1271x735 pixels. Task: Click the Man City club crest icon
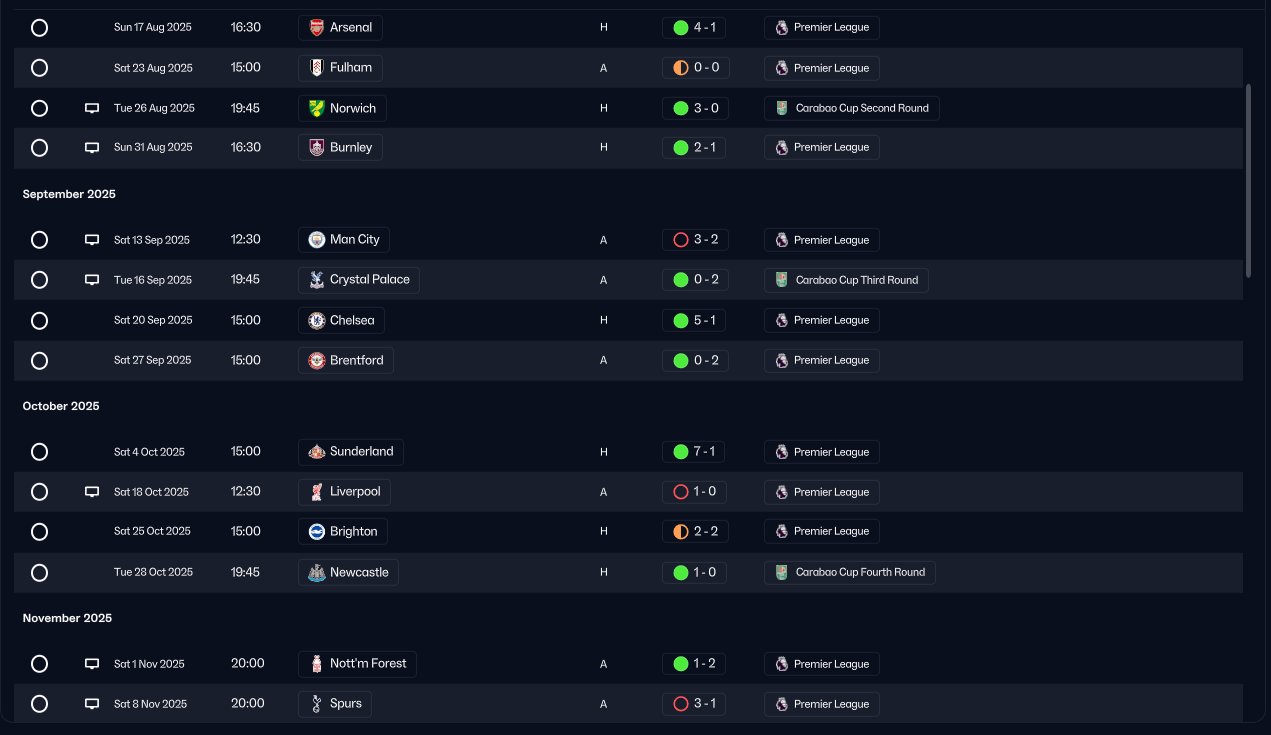[x=316, y=240]
